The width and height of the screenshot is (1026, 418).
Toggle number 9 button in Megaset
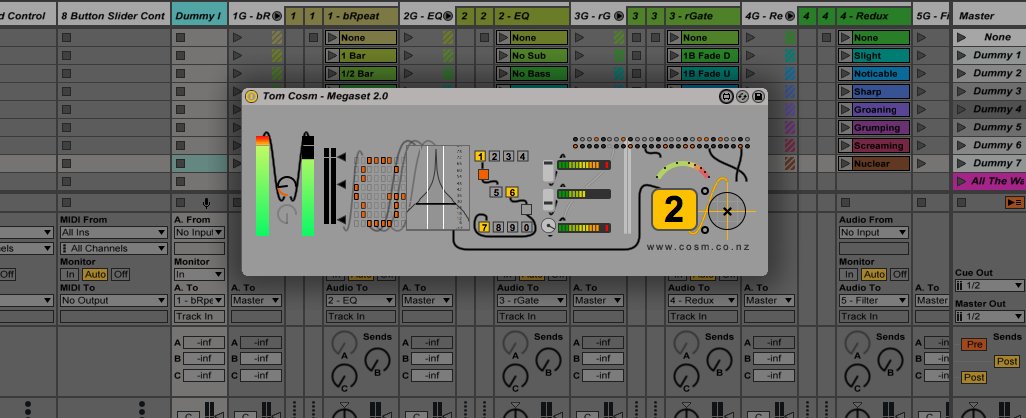click(x=513, y=228)
